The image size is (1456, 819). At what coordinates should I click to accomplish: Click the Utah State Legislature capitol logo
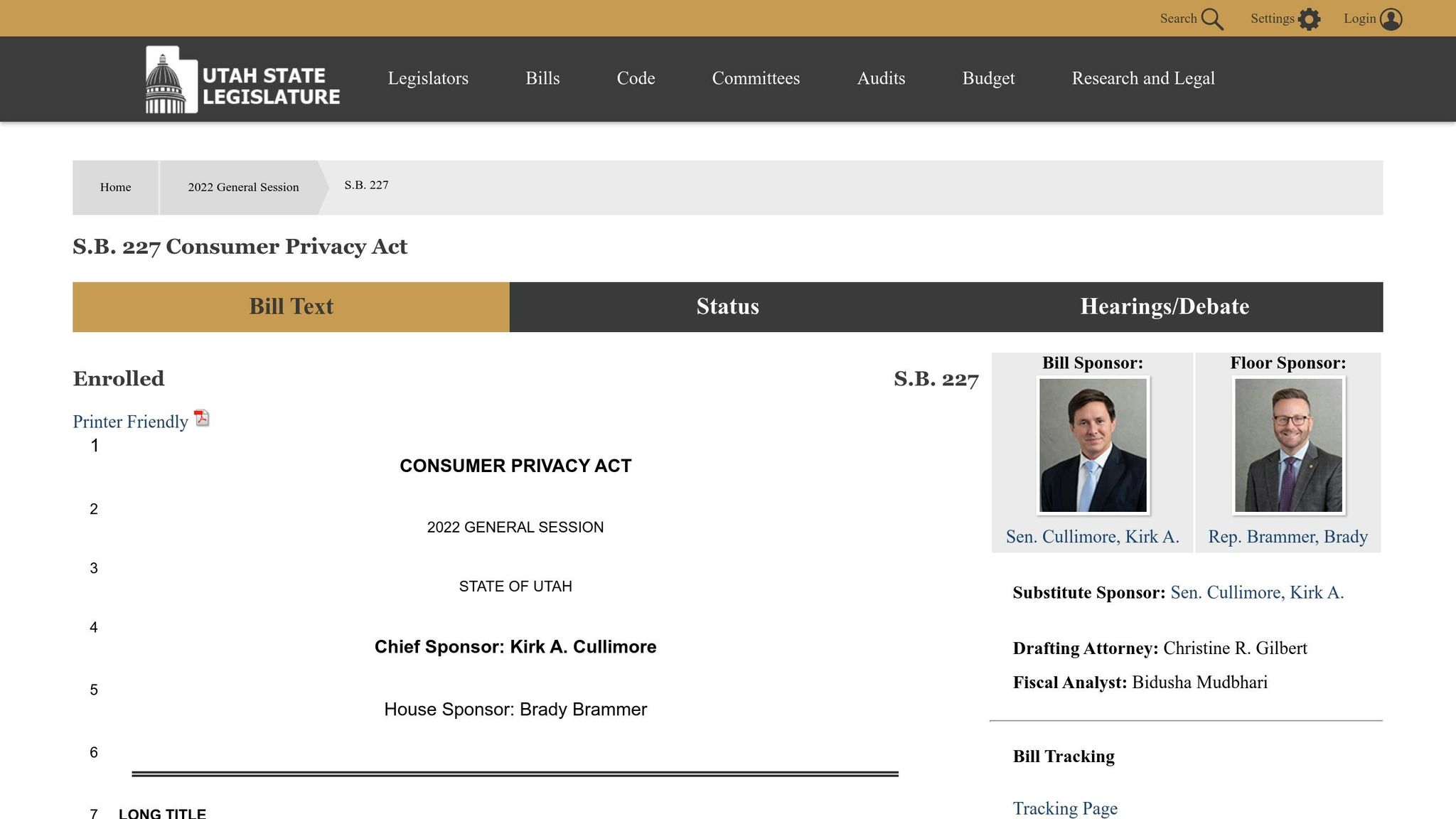(171, 80)
